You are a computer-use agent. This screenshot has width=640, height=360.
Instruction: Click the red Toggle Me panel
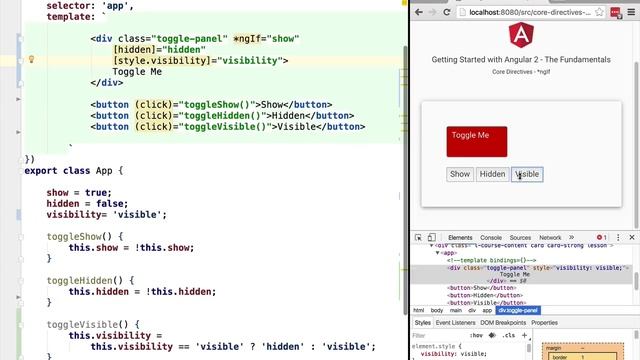click(477, 142)
